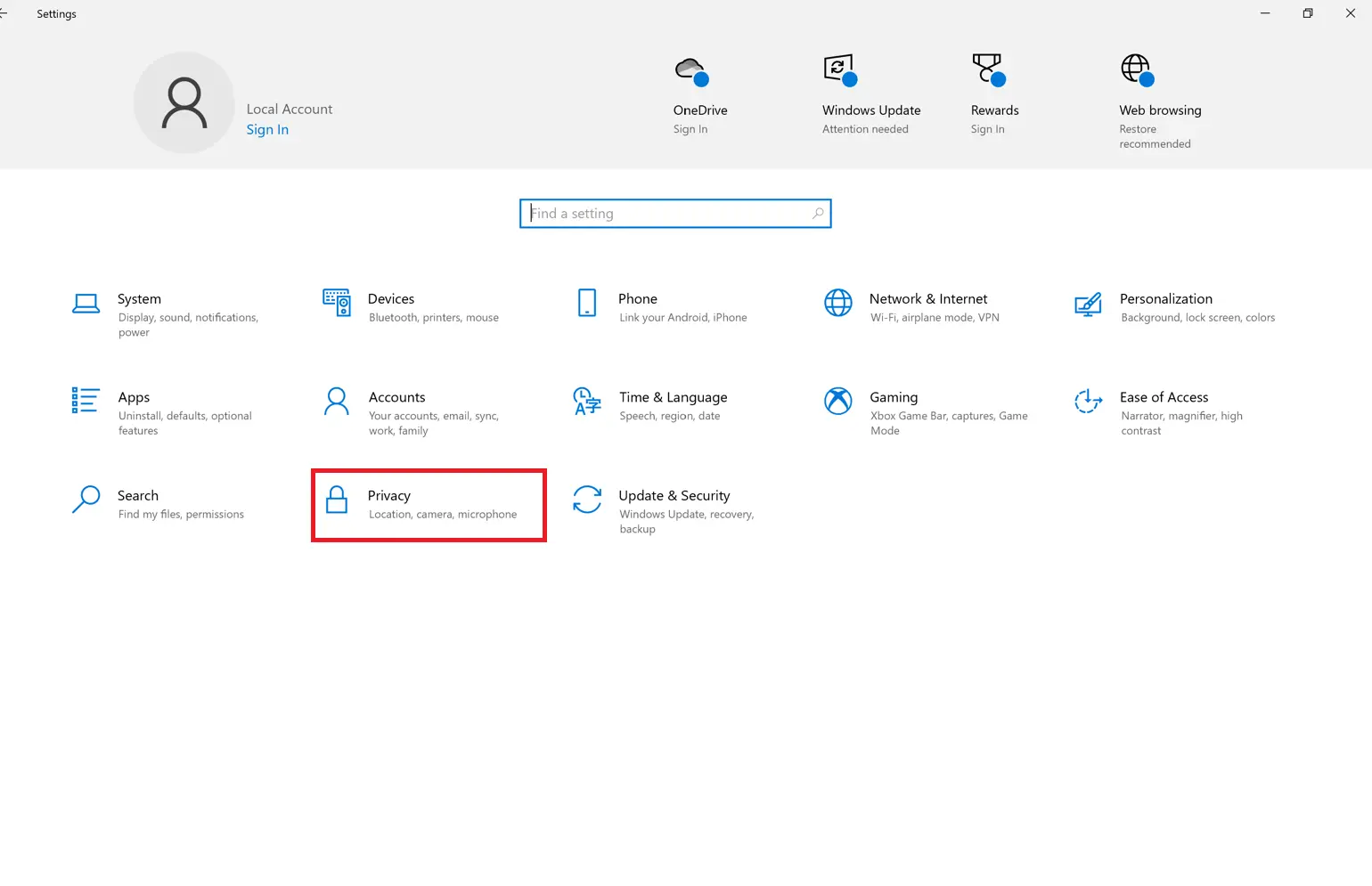This screenshot has width=1372, height=886.
Task: Click the Web browsing globe icon
Action: 1138,70
